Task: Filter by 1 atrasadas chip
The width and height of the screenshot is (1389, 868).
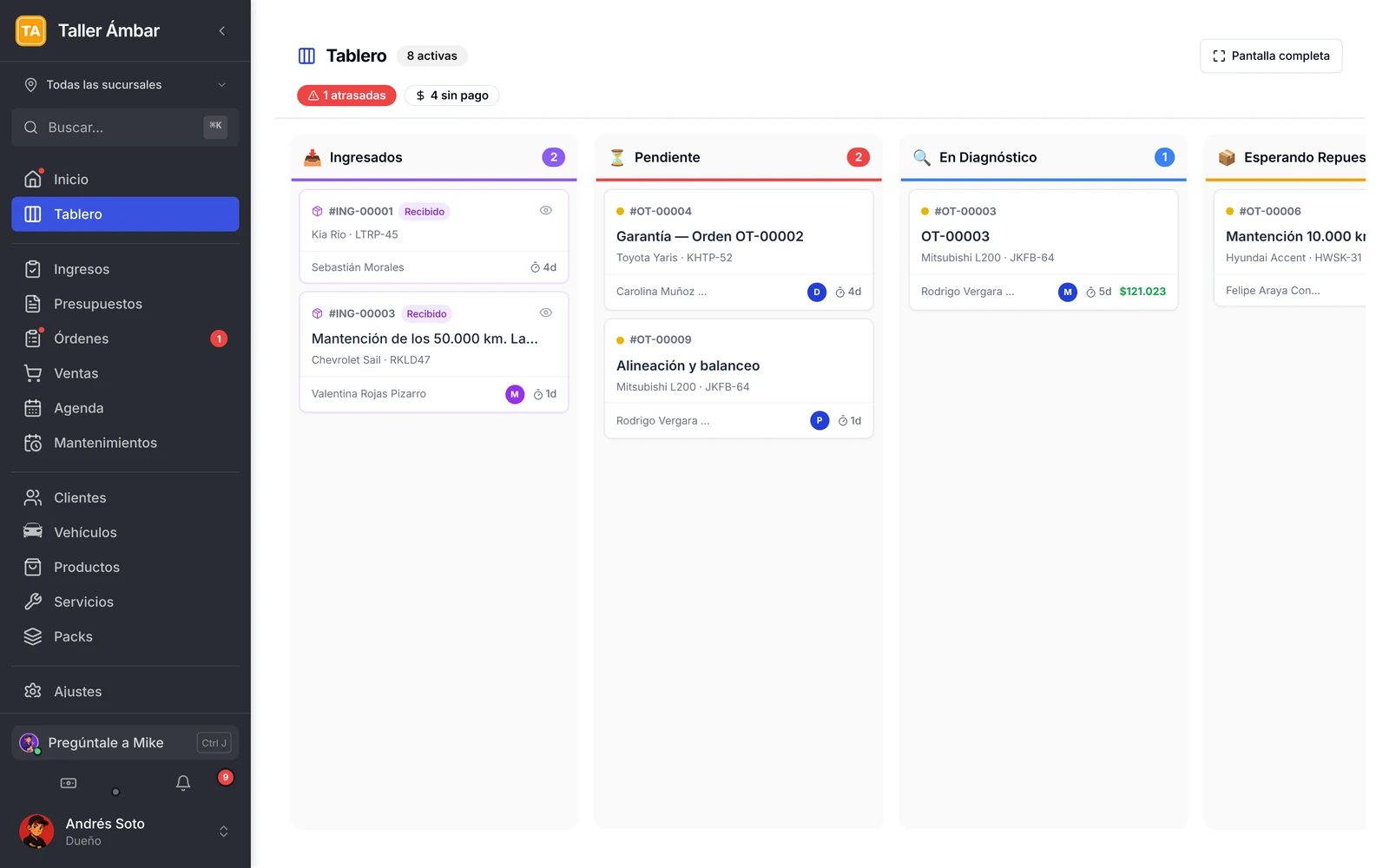Action: (x=346, y=95)
